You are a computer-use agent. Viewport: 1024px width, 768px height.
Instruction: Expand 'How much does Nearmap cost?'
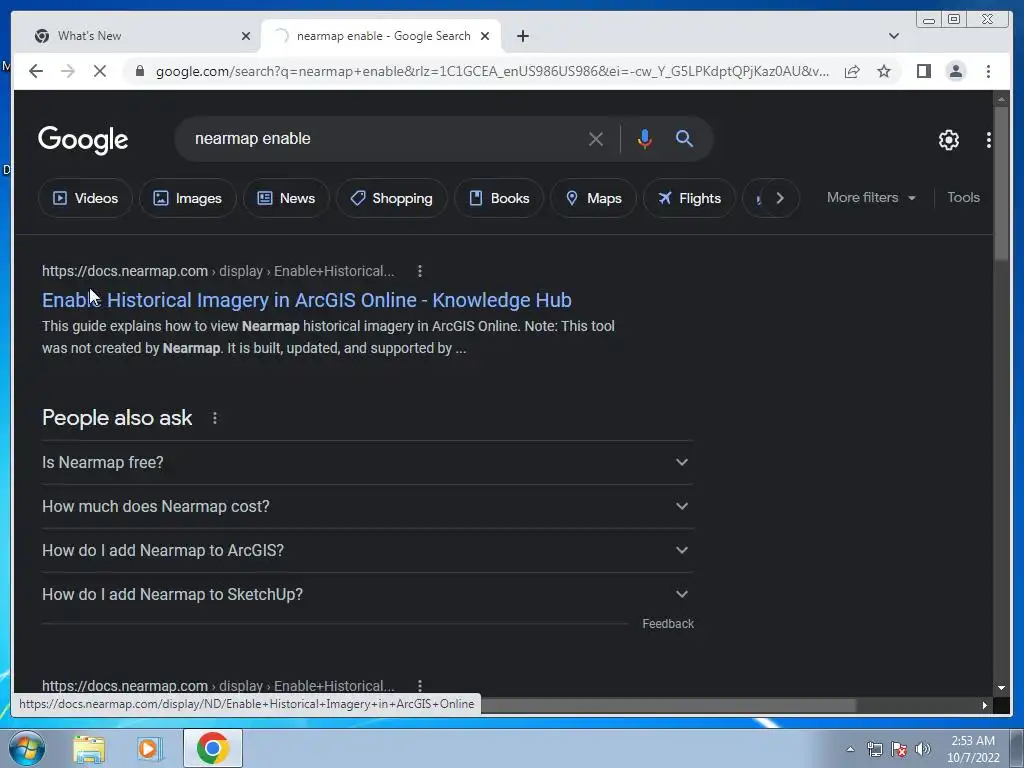[366, 506]
